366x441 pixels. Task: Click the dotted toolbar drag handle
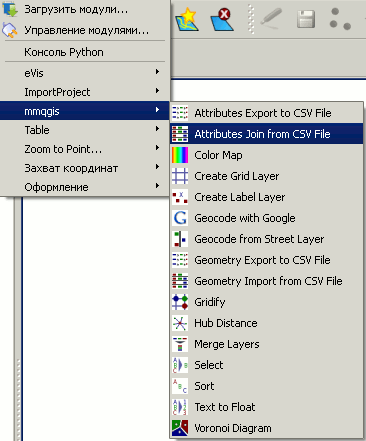pyautogui.click(x=251, y=19)
